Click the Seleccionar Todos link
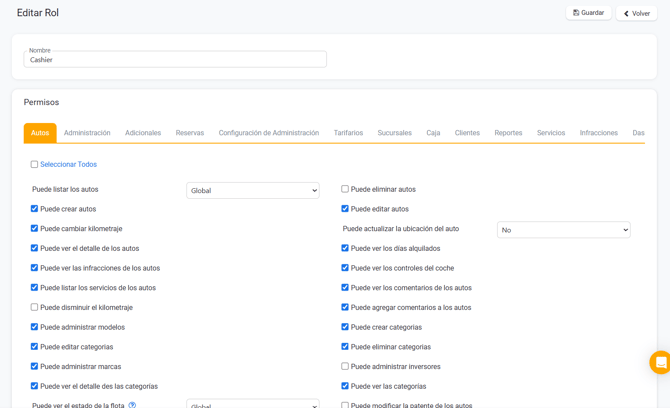This screenshot has height=408, width=670. 68,164
